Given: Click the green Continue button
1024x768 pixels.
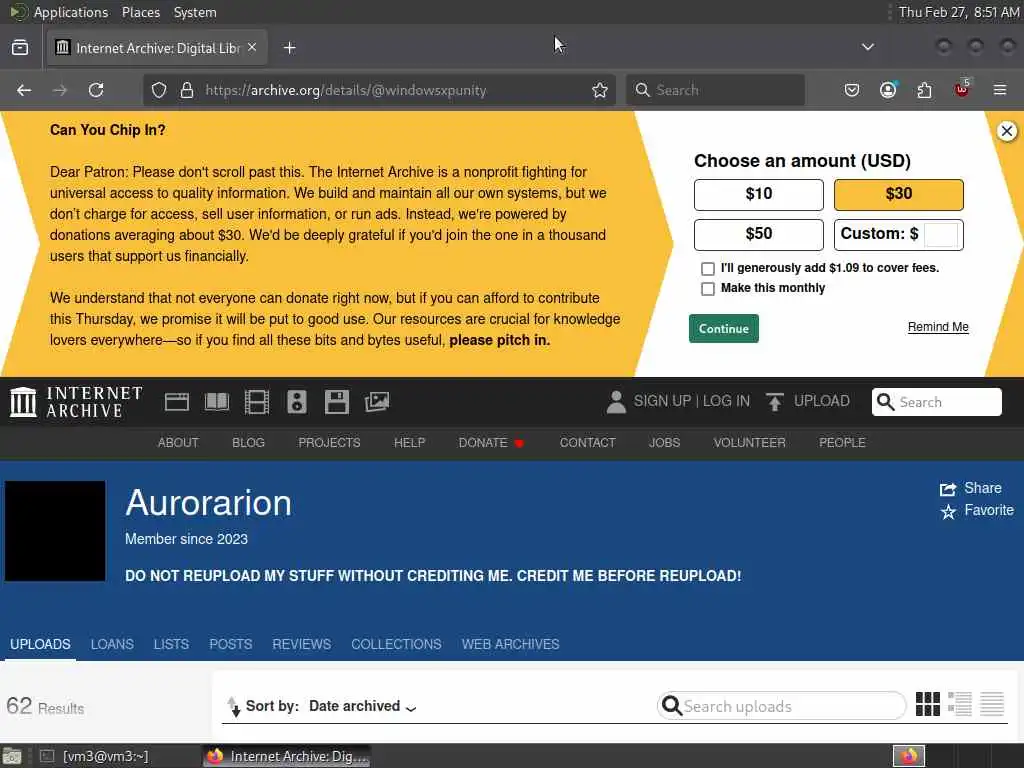Looking at the screenshot, I should point(724,328).
